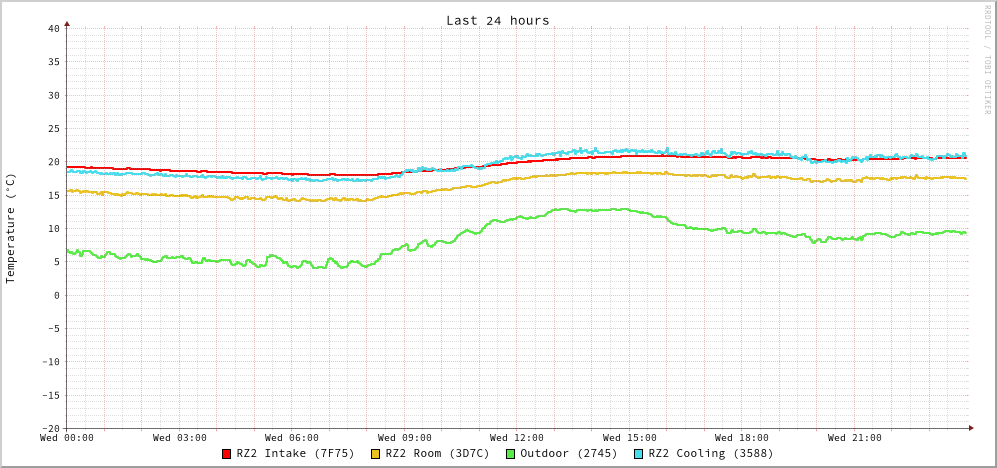997x468 pixels.
Task: Click the cyan RZ2 Cooling legend swatch
Action: tap(639, 454)
